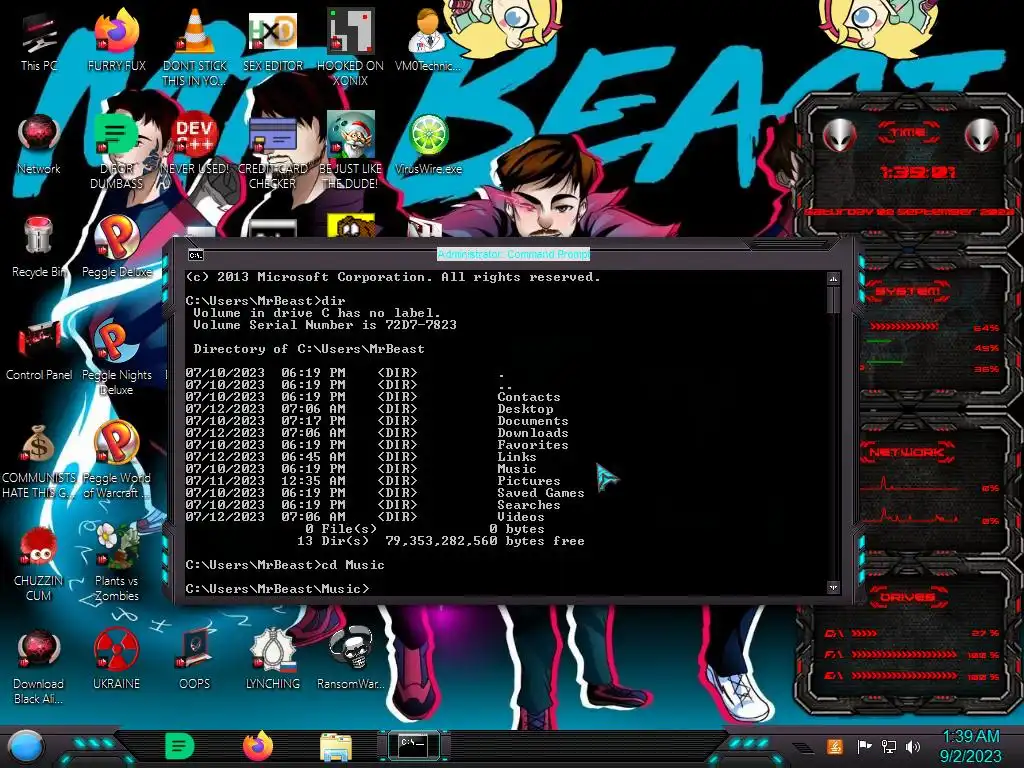This screenshot has height=768, width=1024.
Task: Open the CREDIT CARD CHECKER icon
Action: (x=272, y=151)
